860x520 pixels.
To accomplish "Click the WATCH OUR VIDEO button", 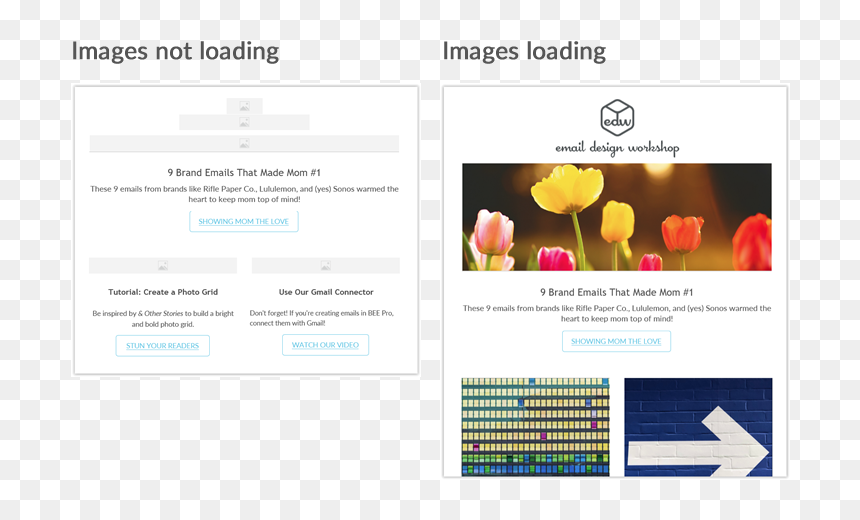I will click(325, 345).
